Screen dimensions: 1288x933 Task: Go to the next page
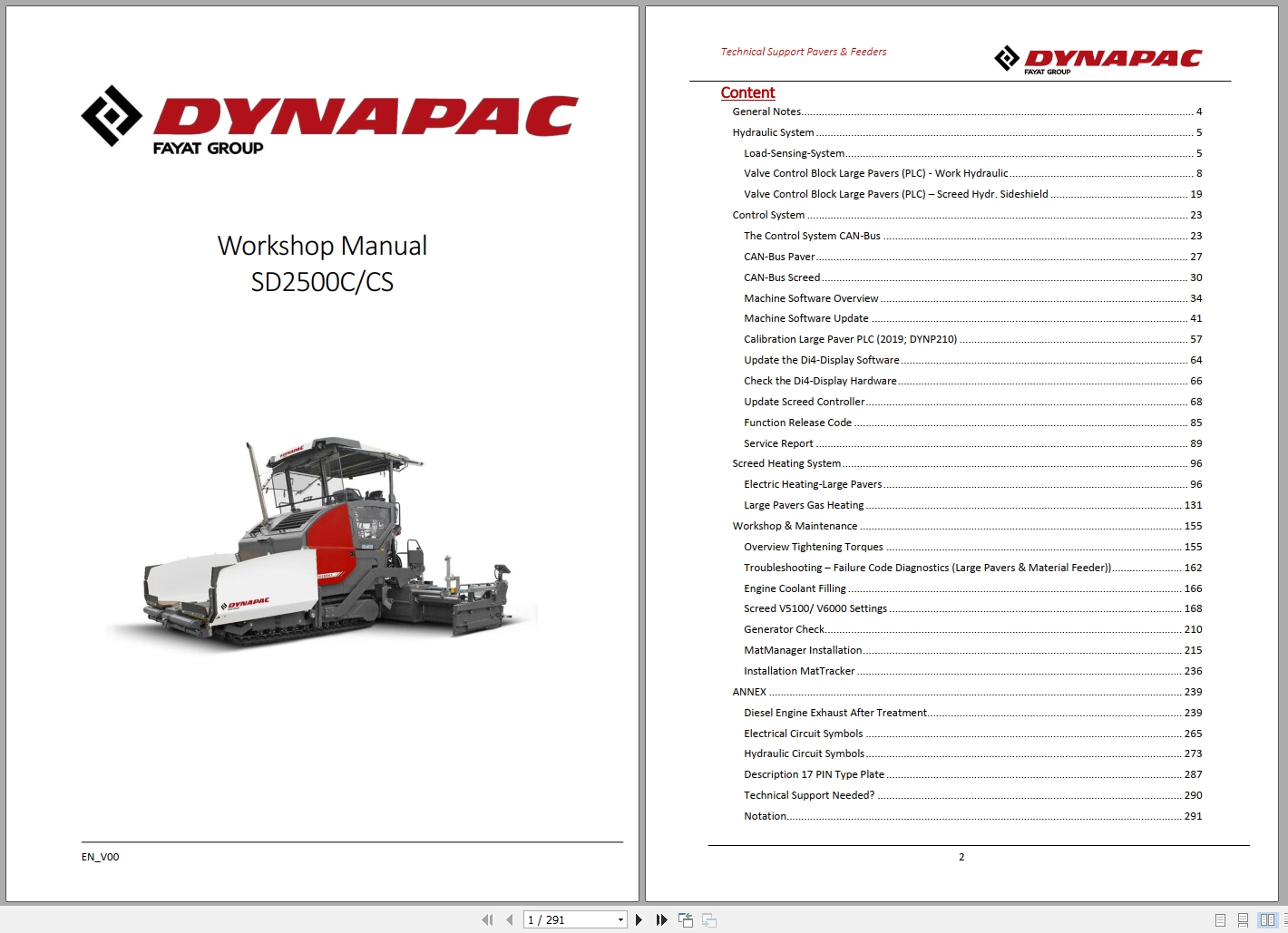(x=639, y=919)
